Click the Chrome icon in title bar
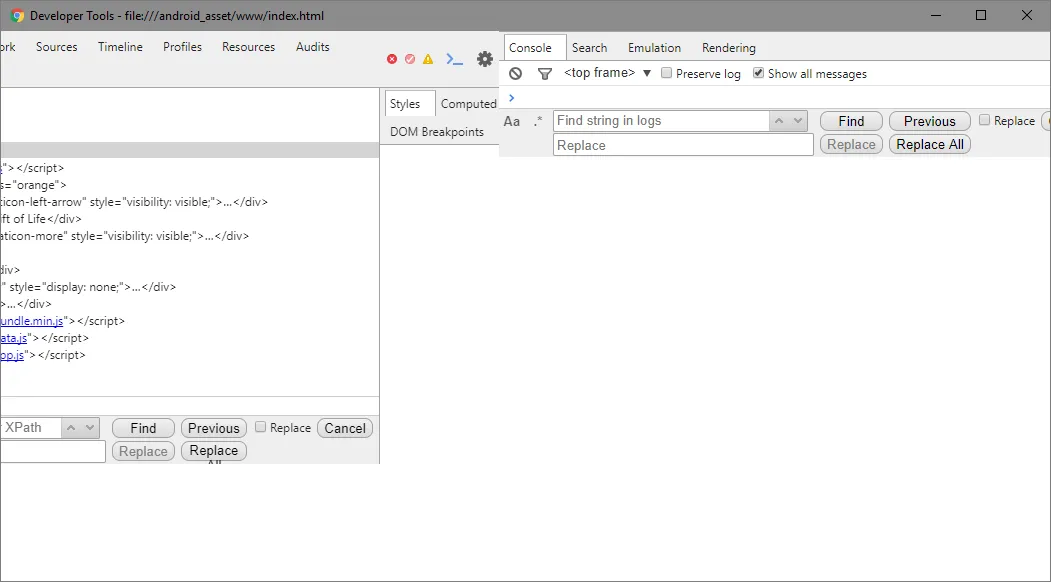Screen dimensions: 1051x582 click(x=17, y=15)
